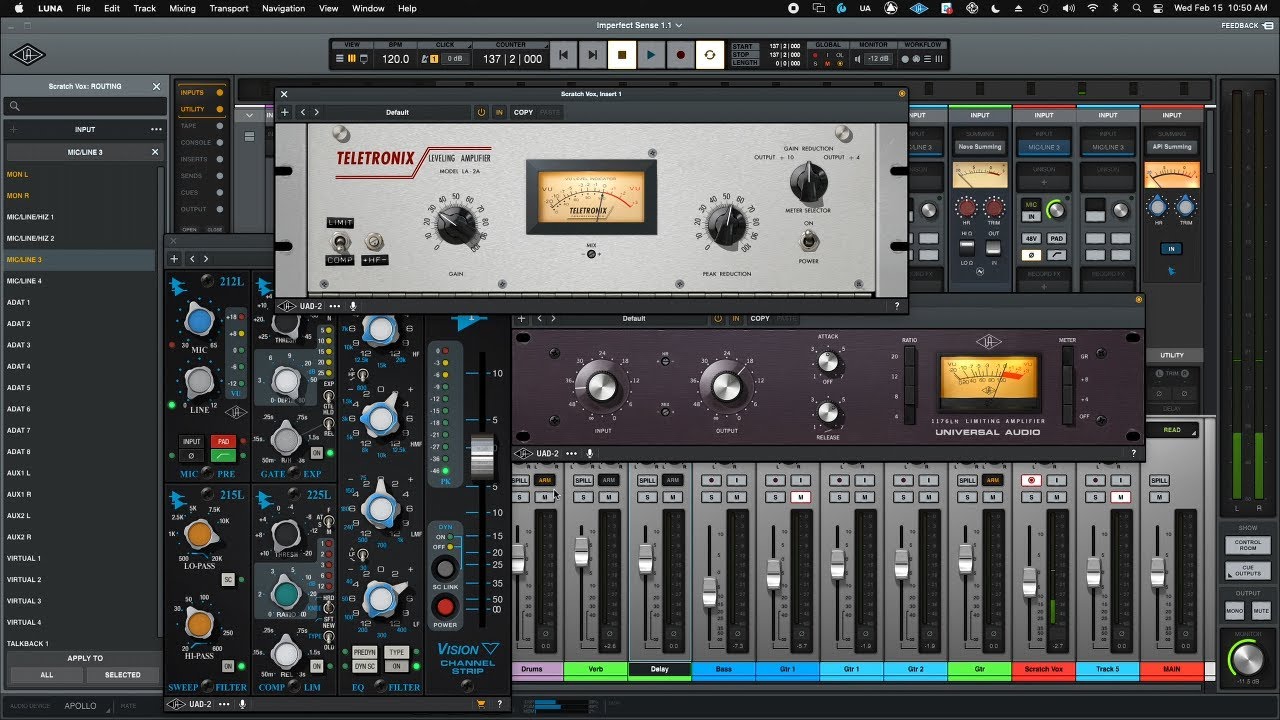Click the phase invert Ø button on Vision strip
The width and height of the screenshot is (1280, 720).
191,455
